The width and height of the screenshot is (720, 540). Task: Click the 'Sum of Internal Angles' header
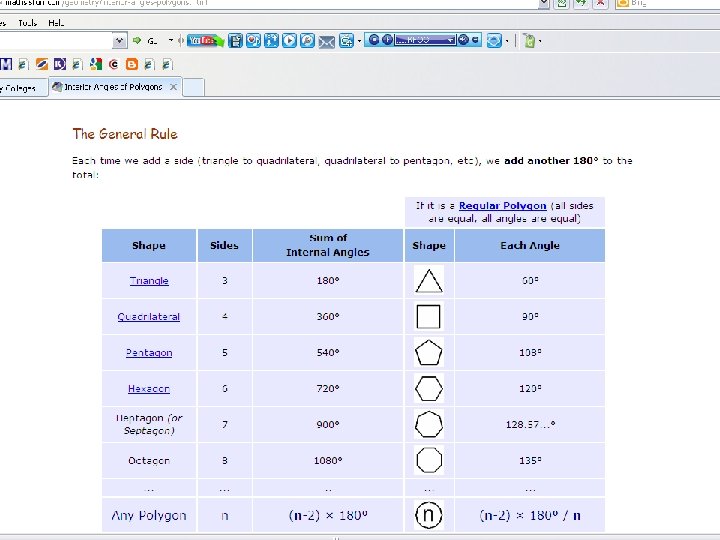click(x=328, y=245)
